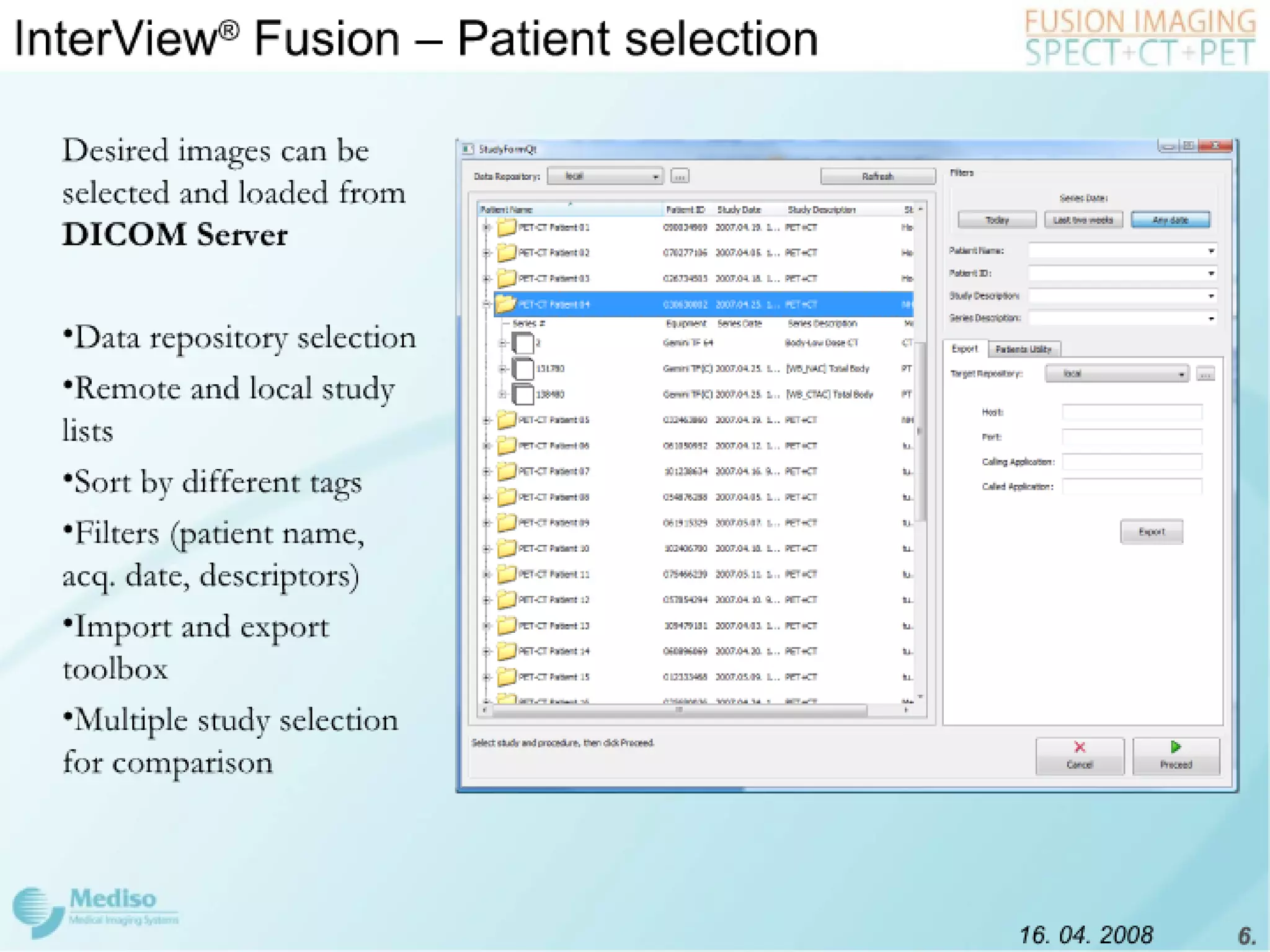Click the horizontal scrollbar of study list

[679, 711]
